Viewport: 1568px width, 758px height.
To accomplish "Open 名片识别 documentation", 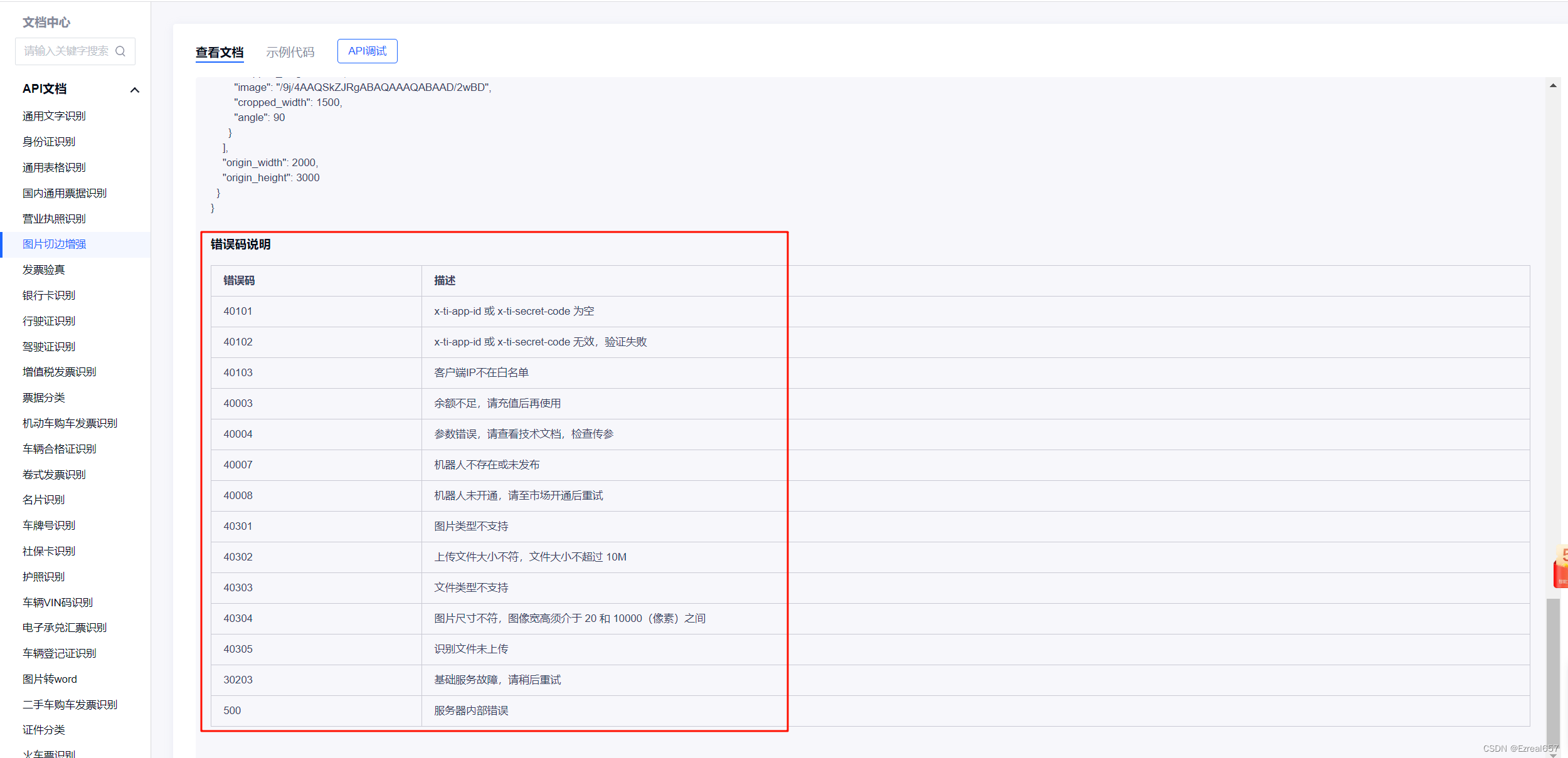I will point(43,499).
